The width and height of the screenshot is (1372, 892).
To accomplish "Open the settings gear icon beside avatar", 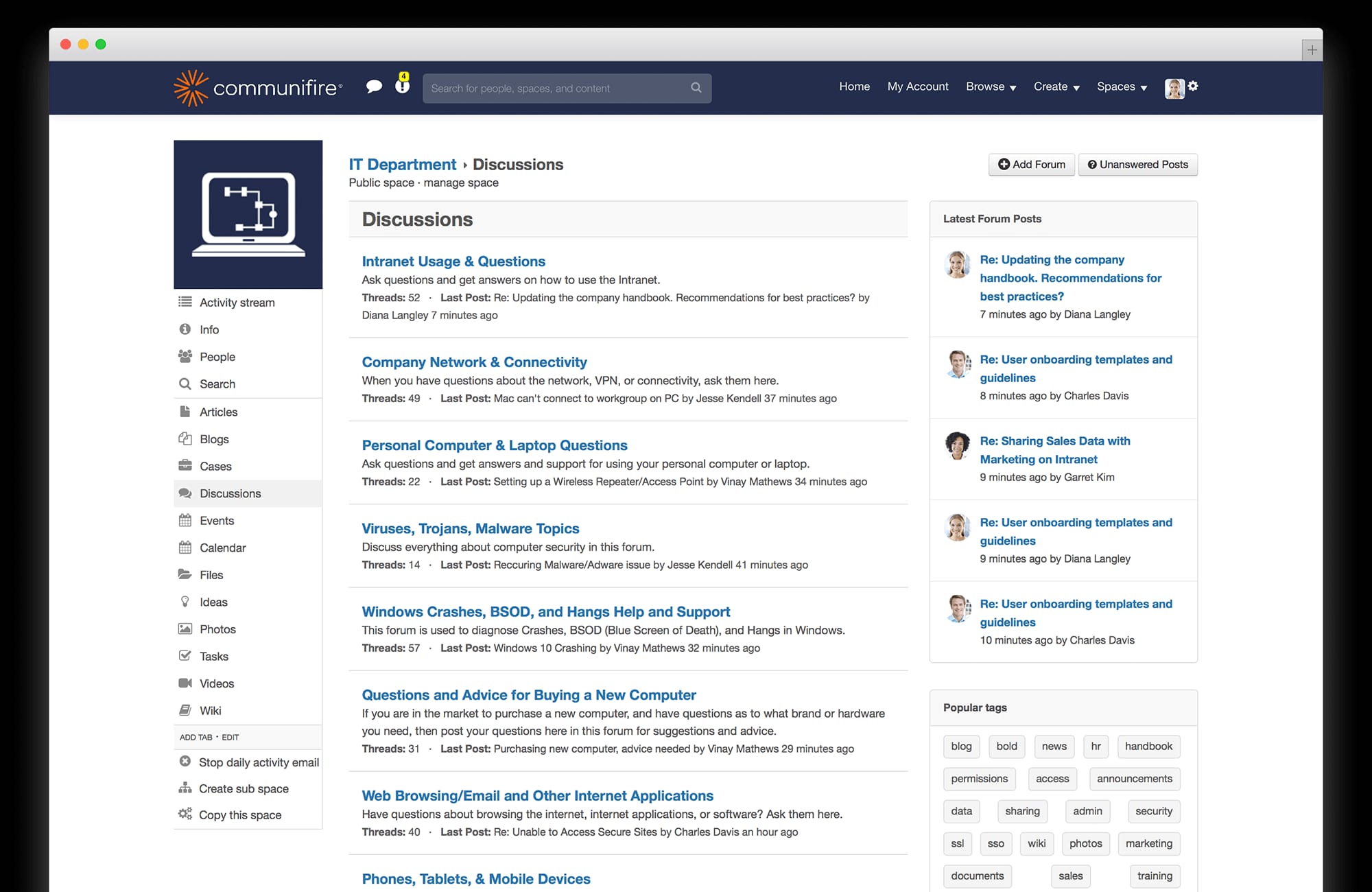I will (x=1193, y=86).
